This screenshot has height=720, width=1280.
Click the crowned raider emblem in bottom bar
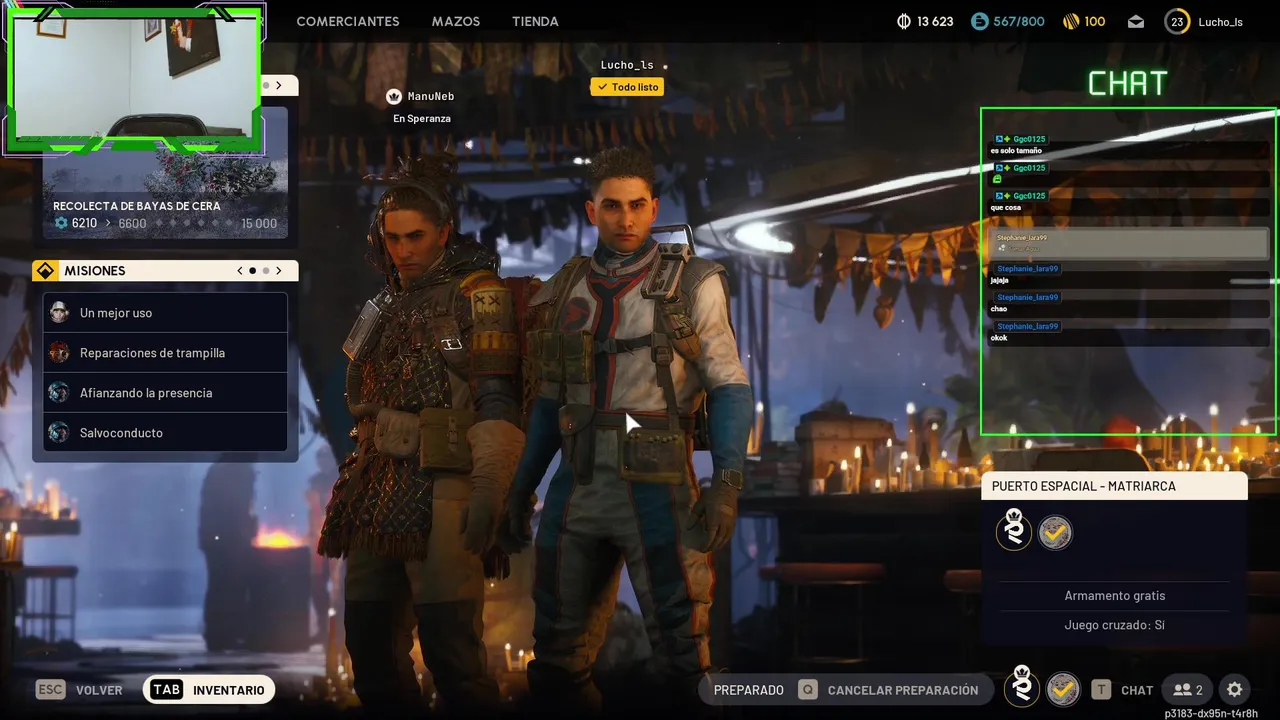click(1022, 685)
